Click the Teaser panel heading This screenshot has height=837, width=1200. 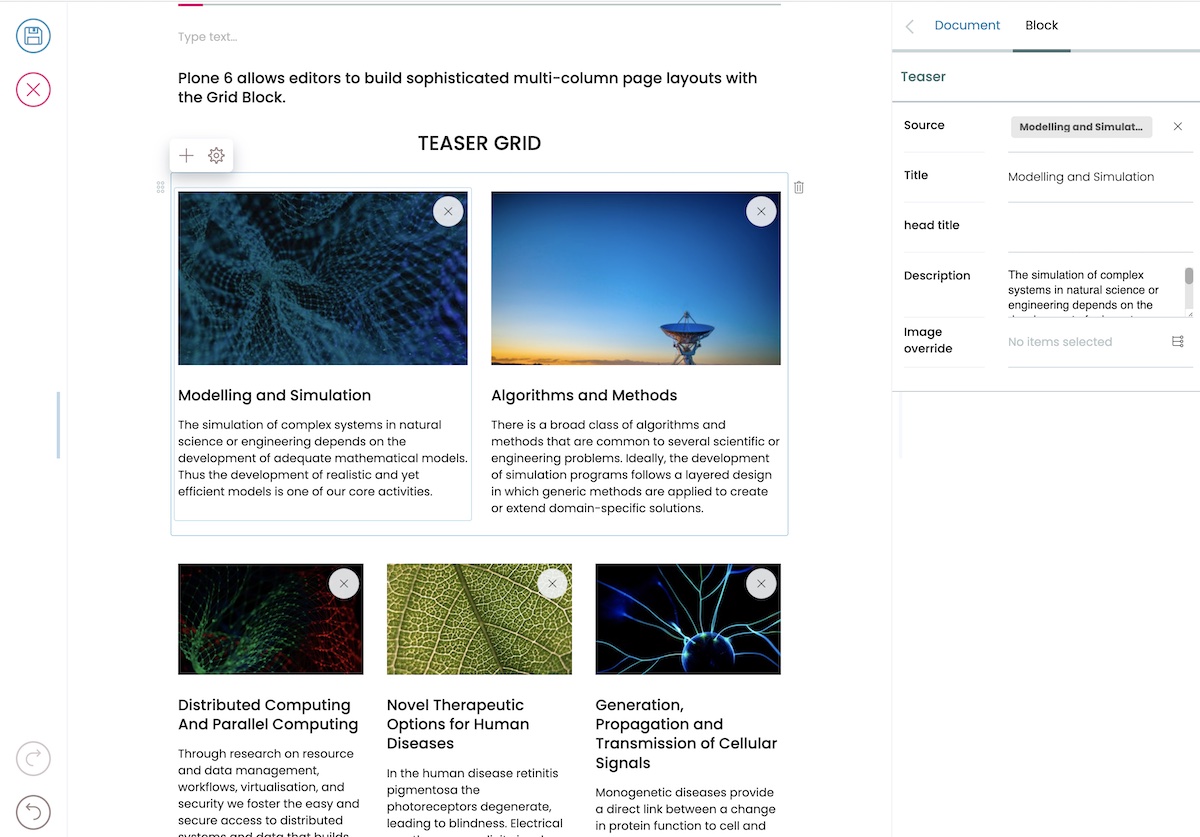point(923,77)
